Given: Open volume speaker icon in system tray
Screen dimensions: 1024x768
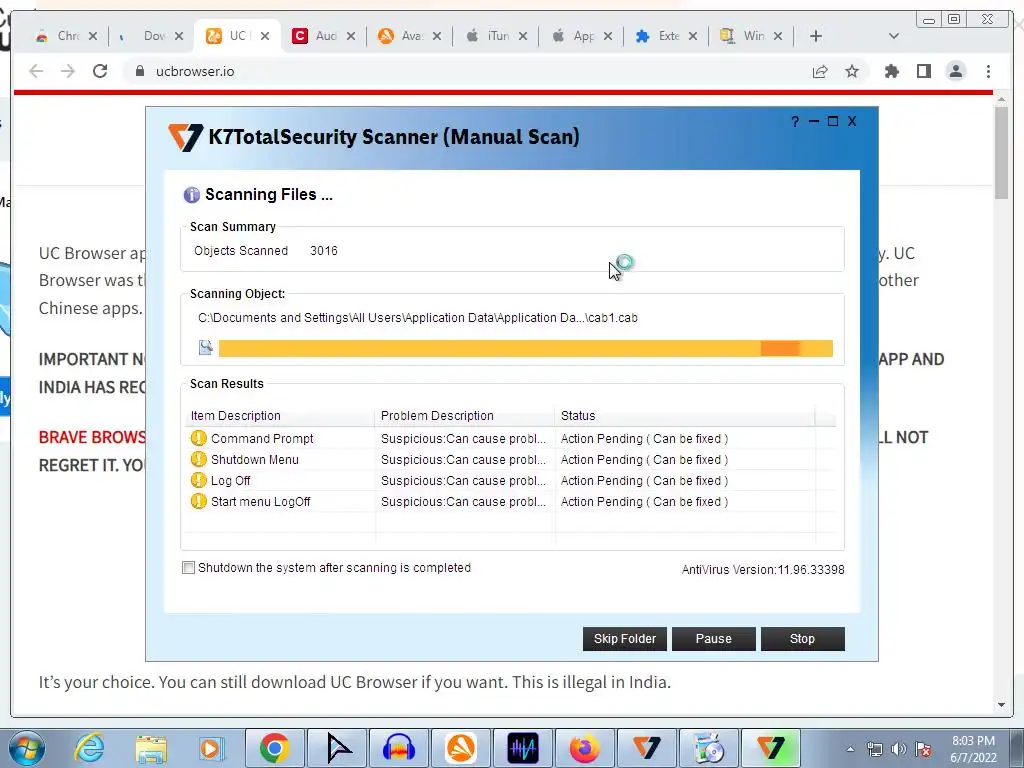Looking at the screenshot, I should point(899,749).
